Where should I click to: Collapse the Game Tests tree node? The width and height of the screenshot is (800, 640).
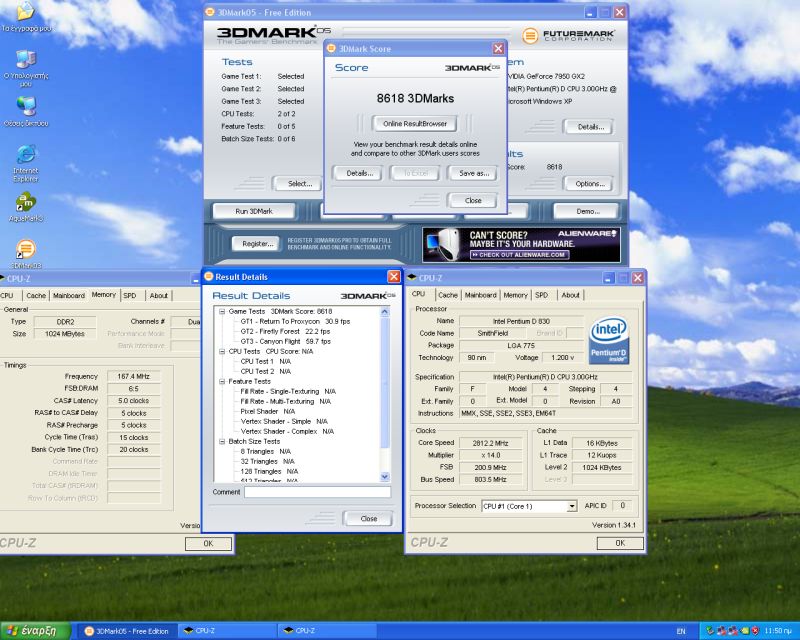(222, 311)
